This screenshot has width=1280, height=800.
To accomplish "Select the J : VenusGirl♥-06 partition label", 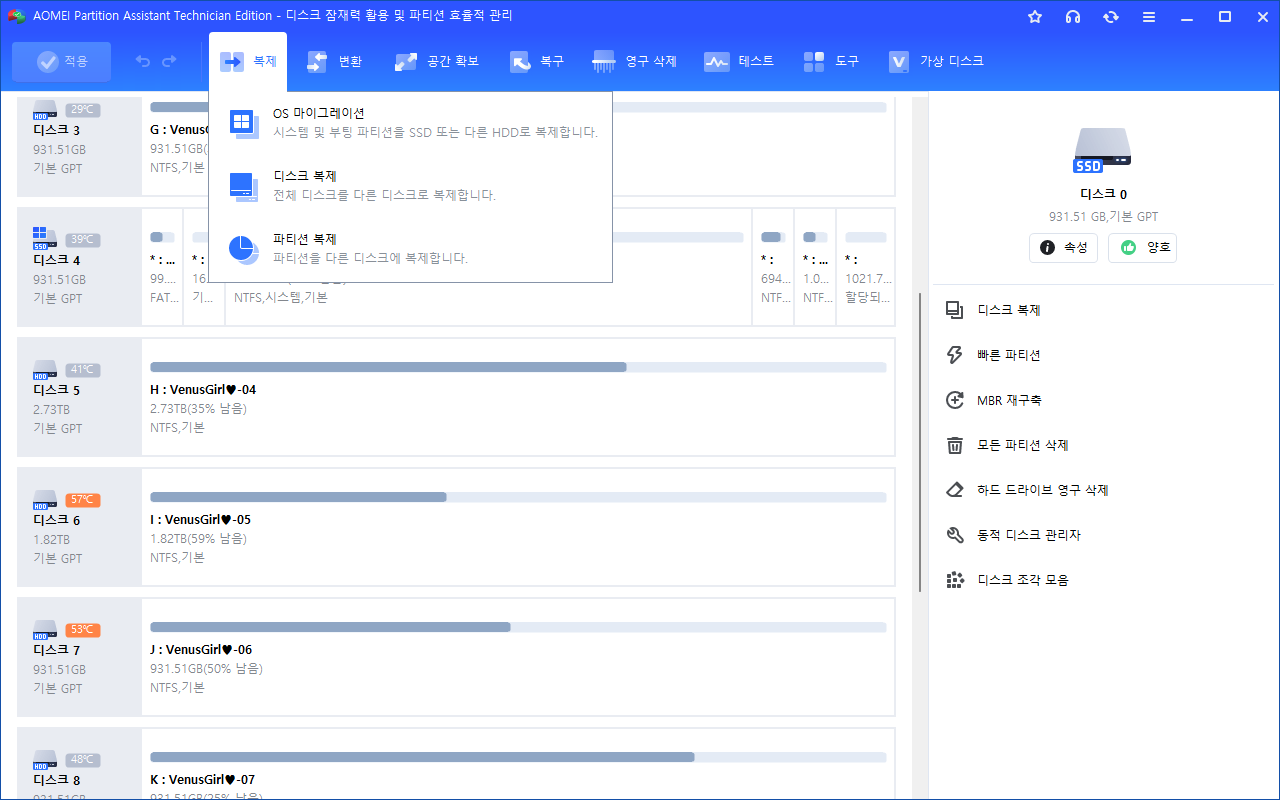I will pos(201,650).
